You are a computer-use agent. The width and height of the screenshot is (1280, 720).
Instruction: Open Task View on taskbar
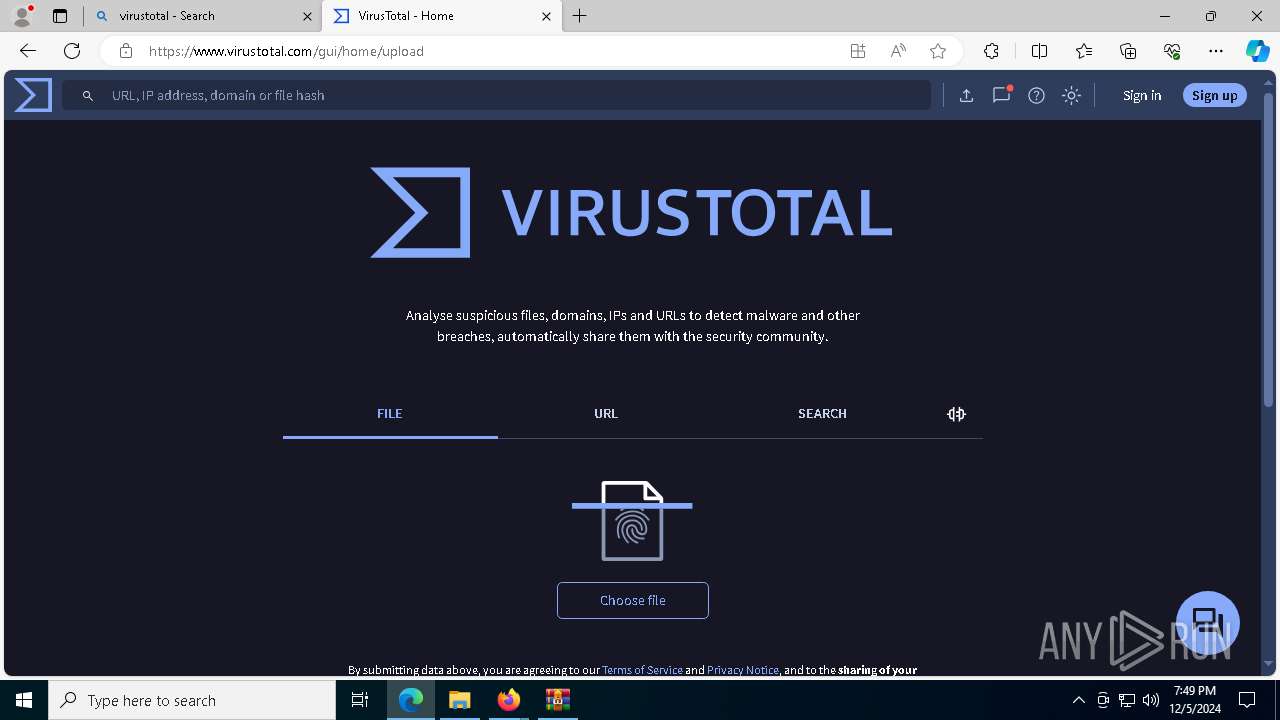point(360,700)
